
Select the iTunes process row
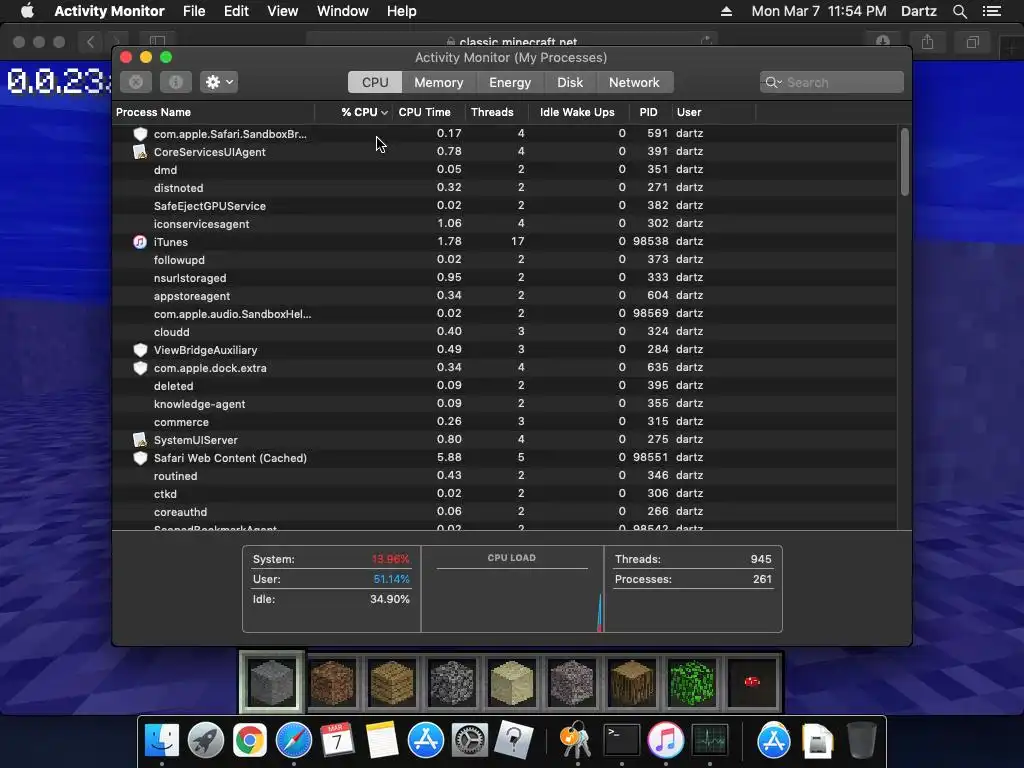pos(504,242)
